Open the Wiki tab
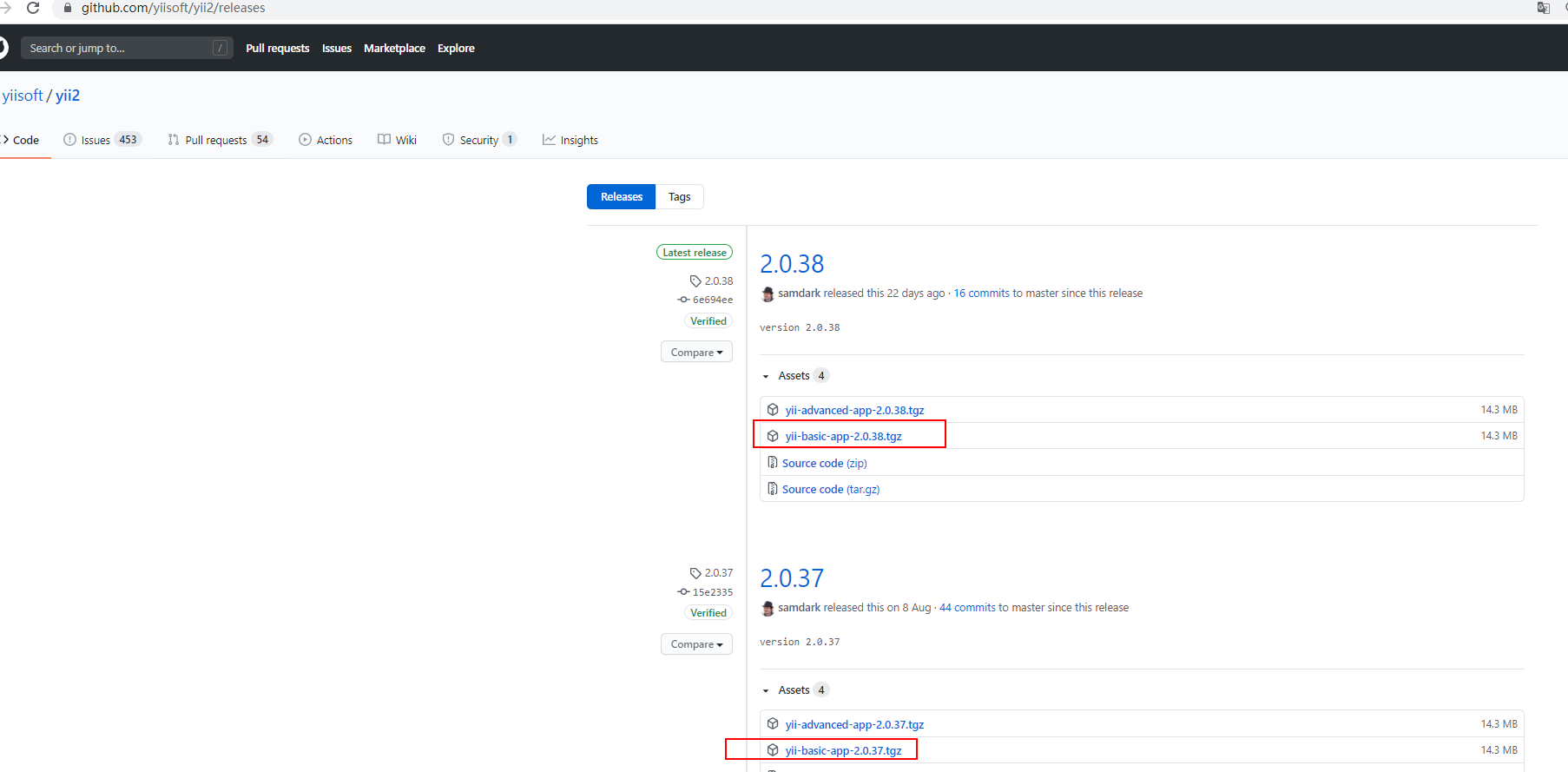This screenshot has height=772, width=1568. tap(397, 140)
